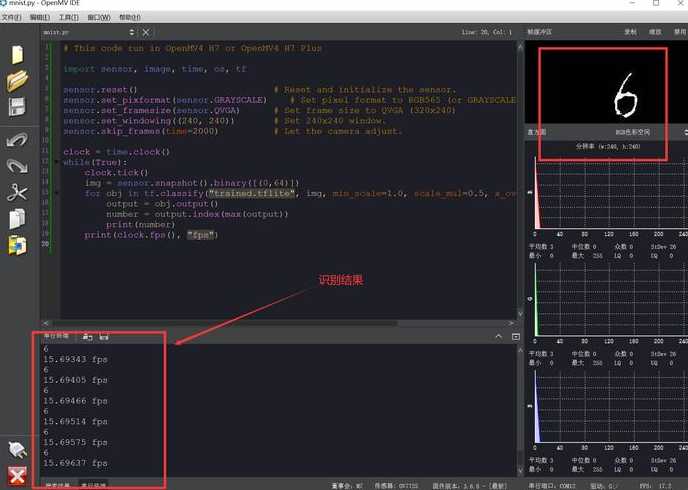The height and width of the screenshot is (490, 688).
Task: Click the 'print(number)' code line
Action: point(140,225)
